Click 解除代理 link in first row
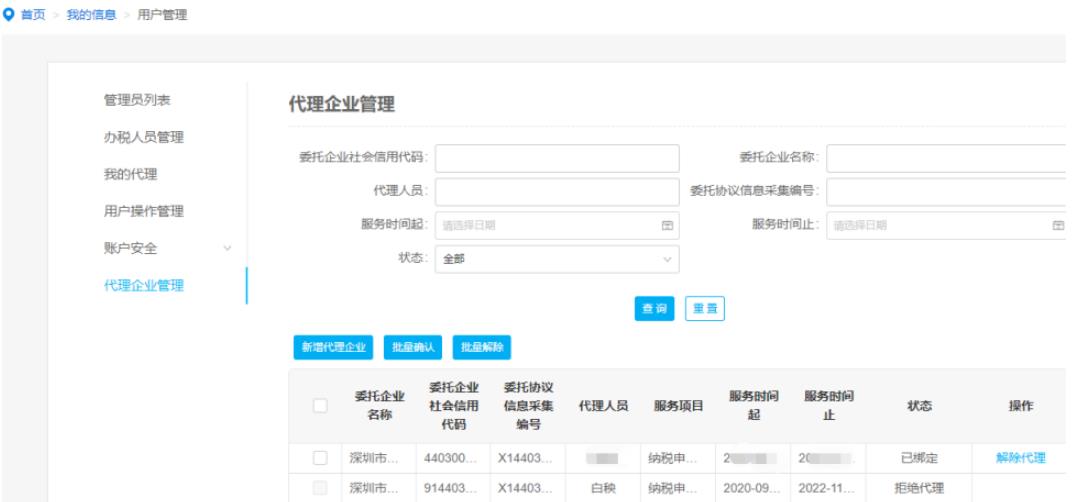Image resolution: width=1076 pixels, height=502 pixels. click(1020, 458)
